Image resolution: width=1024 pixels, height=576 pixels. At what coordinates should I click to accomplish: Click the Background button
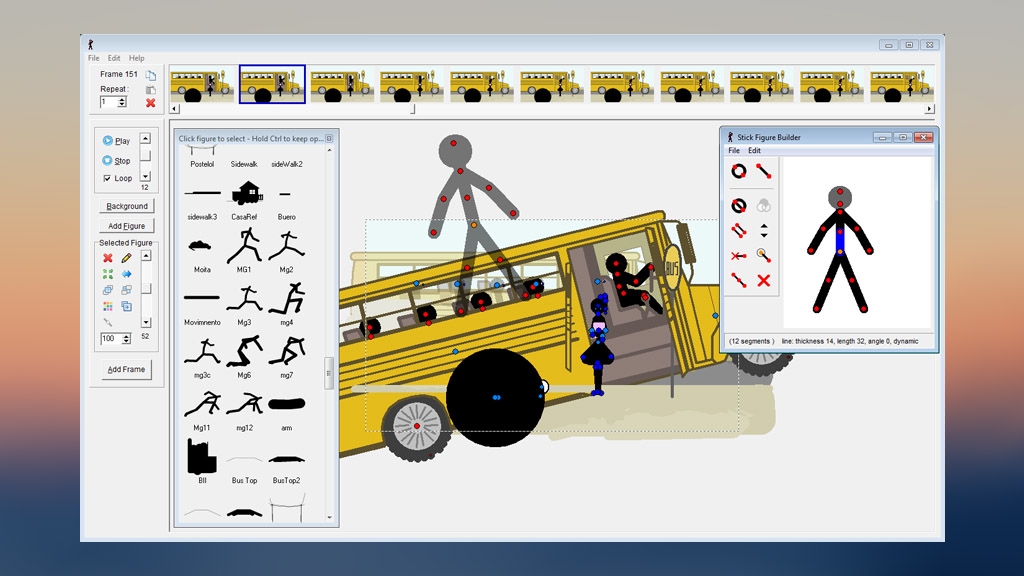click(x=127, y=206)
